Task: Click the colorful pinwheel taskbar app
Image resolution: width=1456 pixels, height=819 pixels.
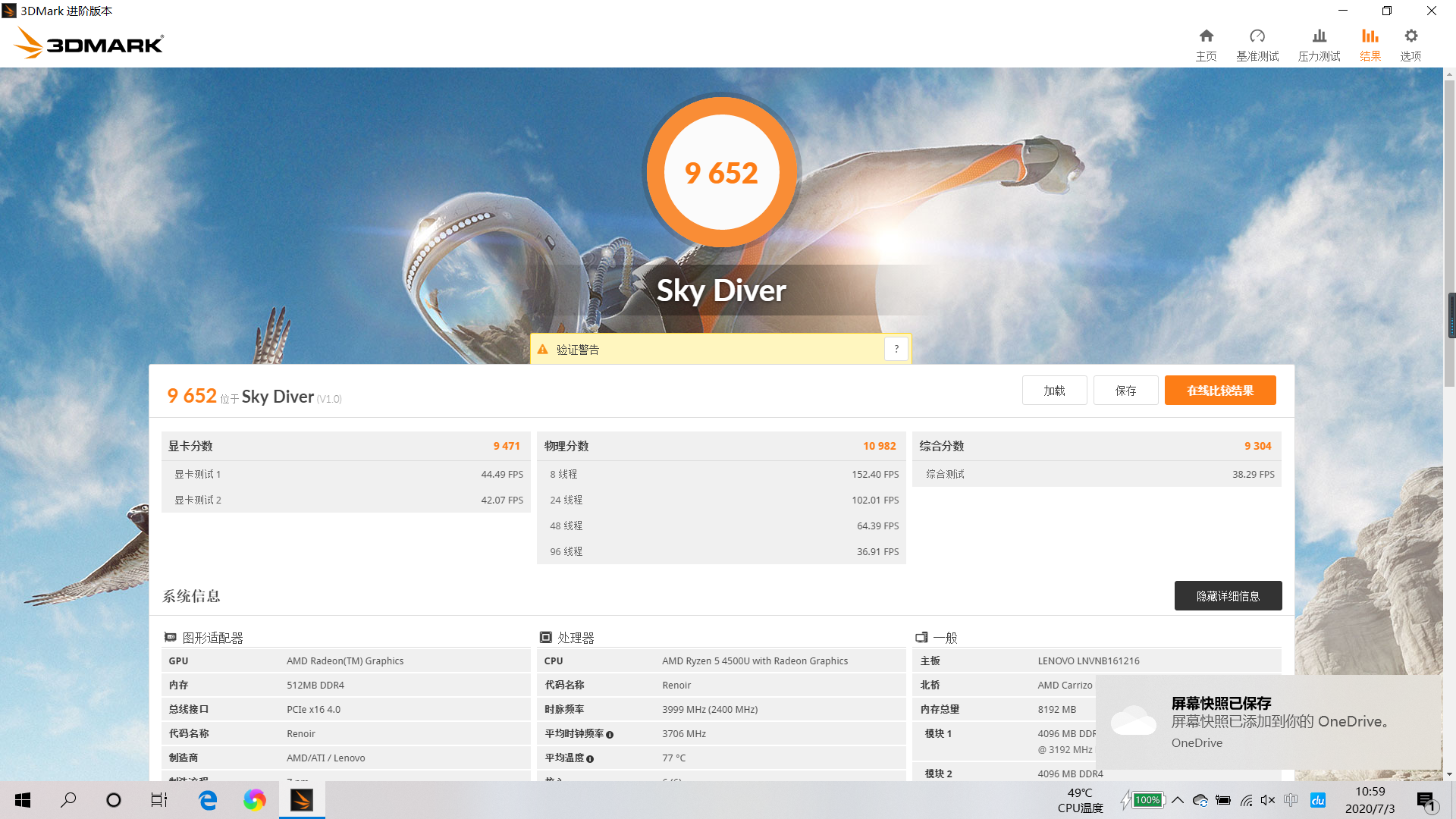Action: tap(254, 800)
